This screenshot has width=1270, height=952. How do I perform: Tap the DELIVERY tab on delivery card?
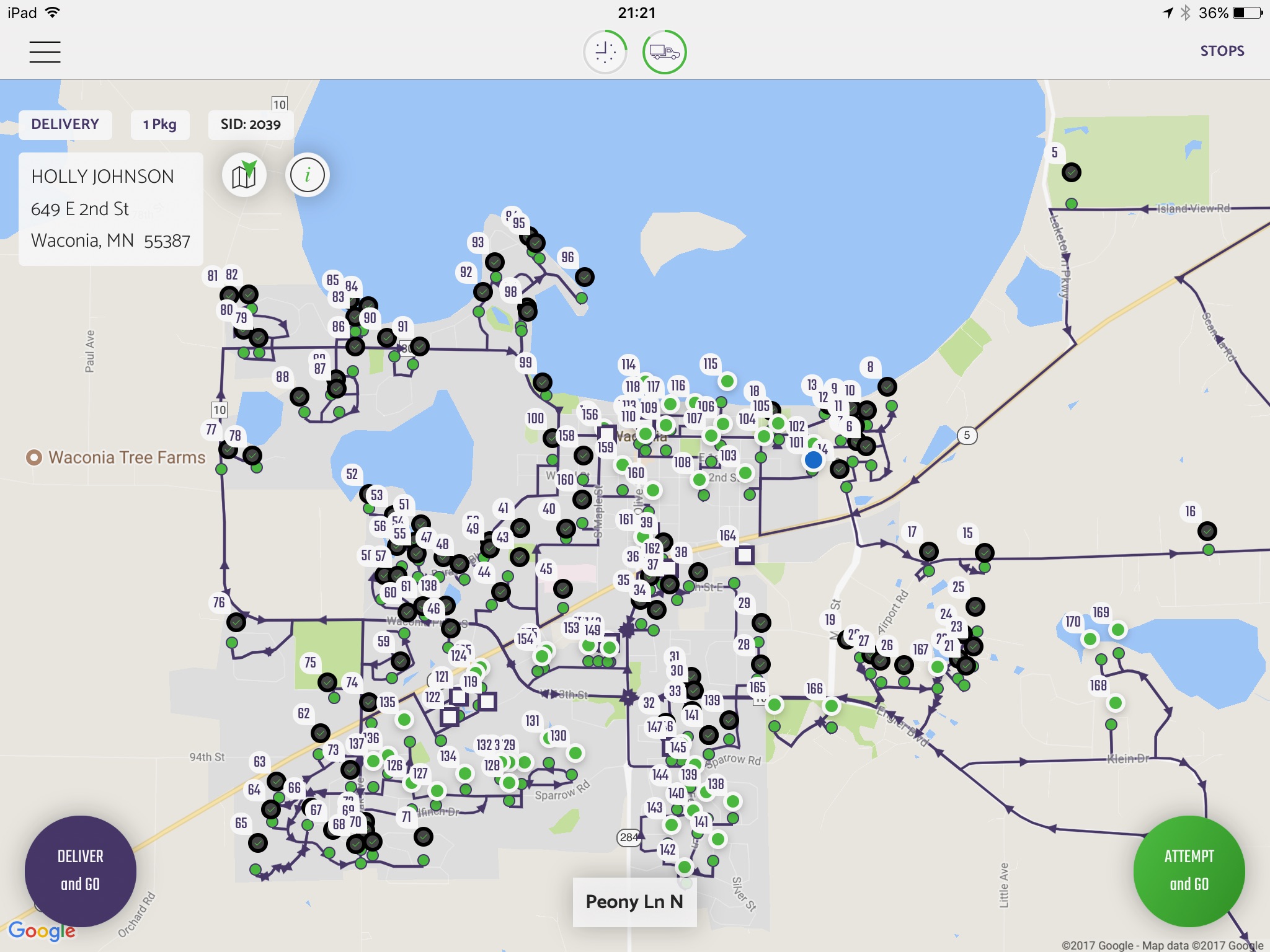pos(65,122)
